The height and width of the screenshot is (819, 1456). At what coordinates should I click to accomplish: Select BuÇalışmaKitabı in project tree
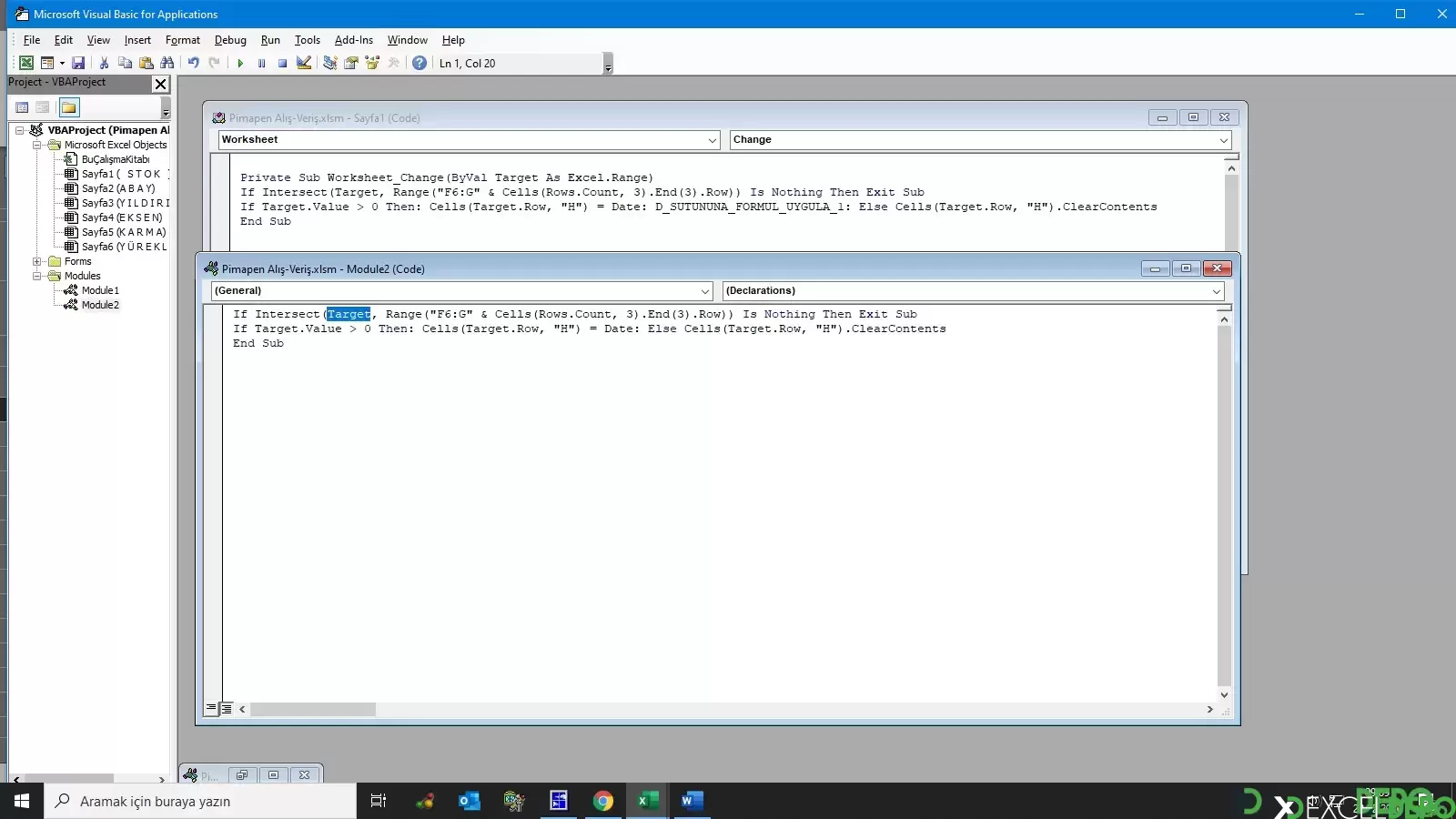coord(116,159)
